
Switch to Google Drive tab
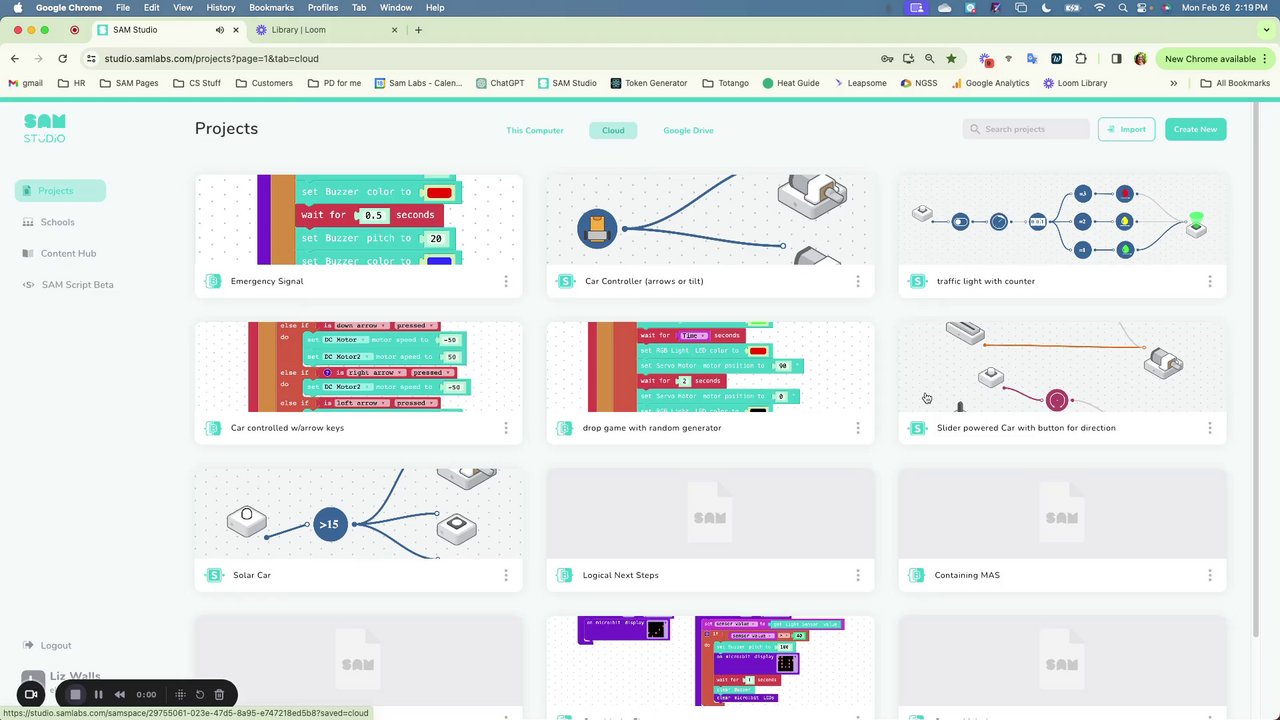(x=688, y=130)
